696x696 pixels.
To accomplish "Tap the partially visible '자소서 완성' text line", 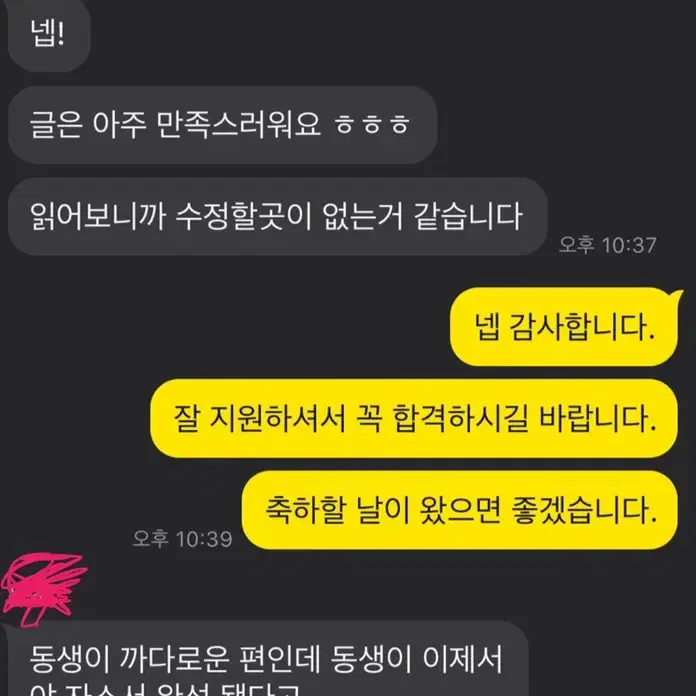I will [x=164, y=690].
